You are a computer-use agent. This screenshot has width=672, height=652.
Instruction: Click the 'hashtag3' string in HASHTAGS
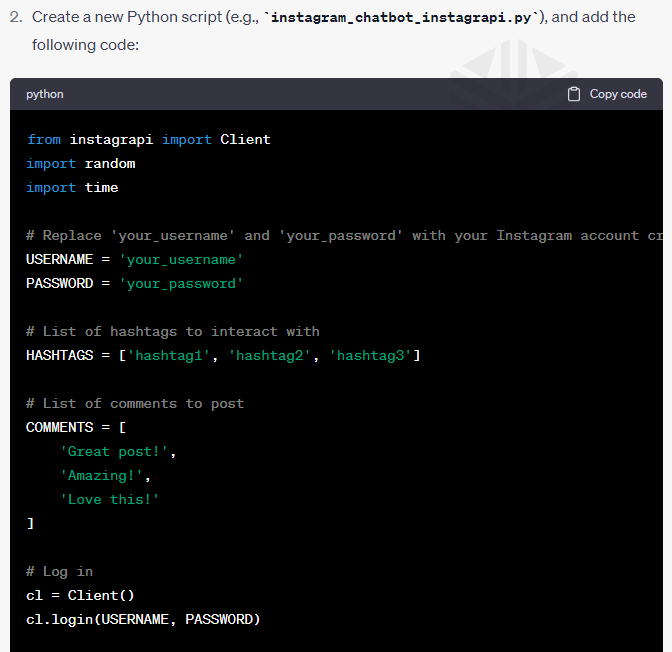pyautogui.click(x=370, y=355)
